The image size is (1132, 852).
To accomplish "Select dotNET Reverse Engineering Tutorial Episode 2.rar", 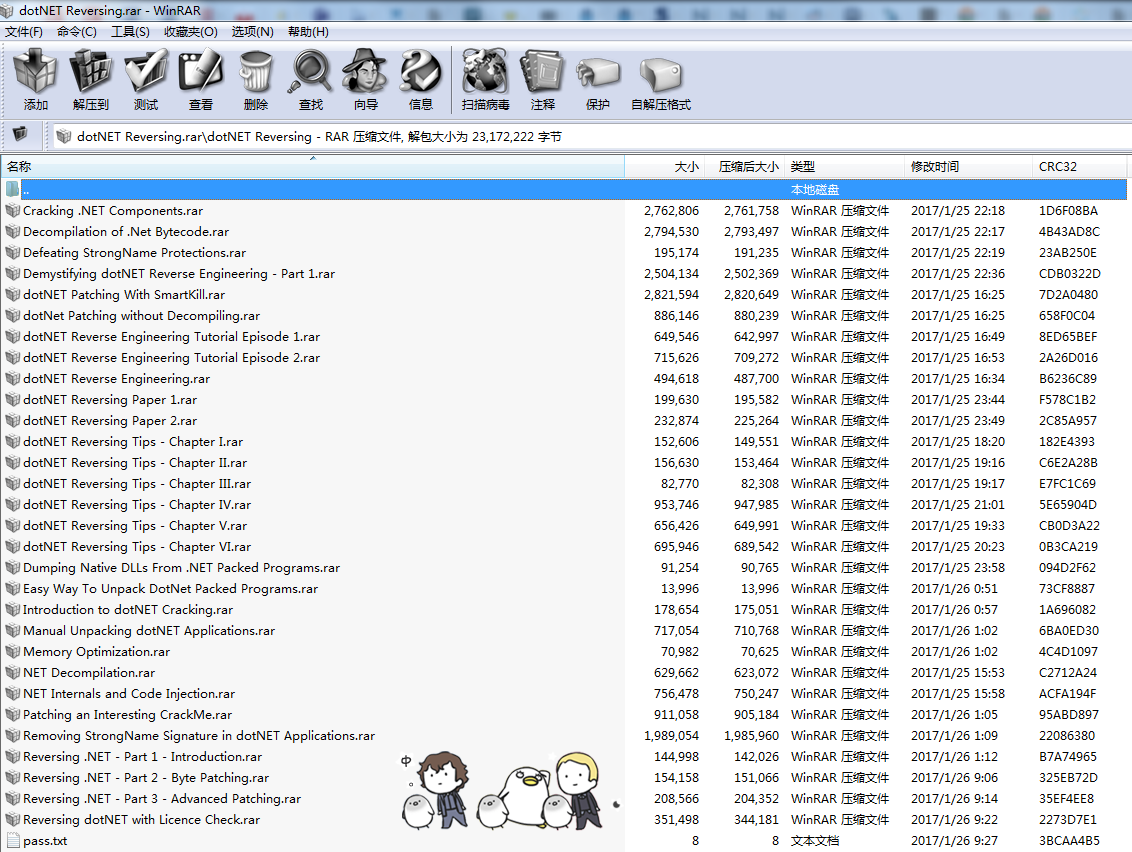I will point(171,357).
